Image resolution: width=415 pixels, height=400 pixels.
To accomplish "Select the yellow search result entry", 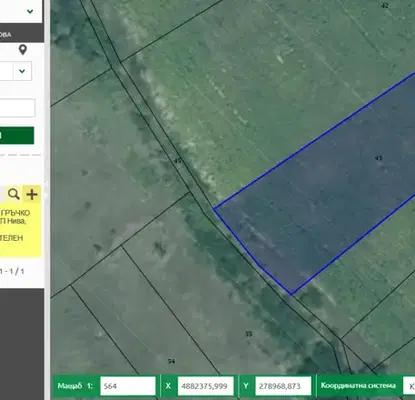I will pyautogui.click(x=20, y=230).
